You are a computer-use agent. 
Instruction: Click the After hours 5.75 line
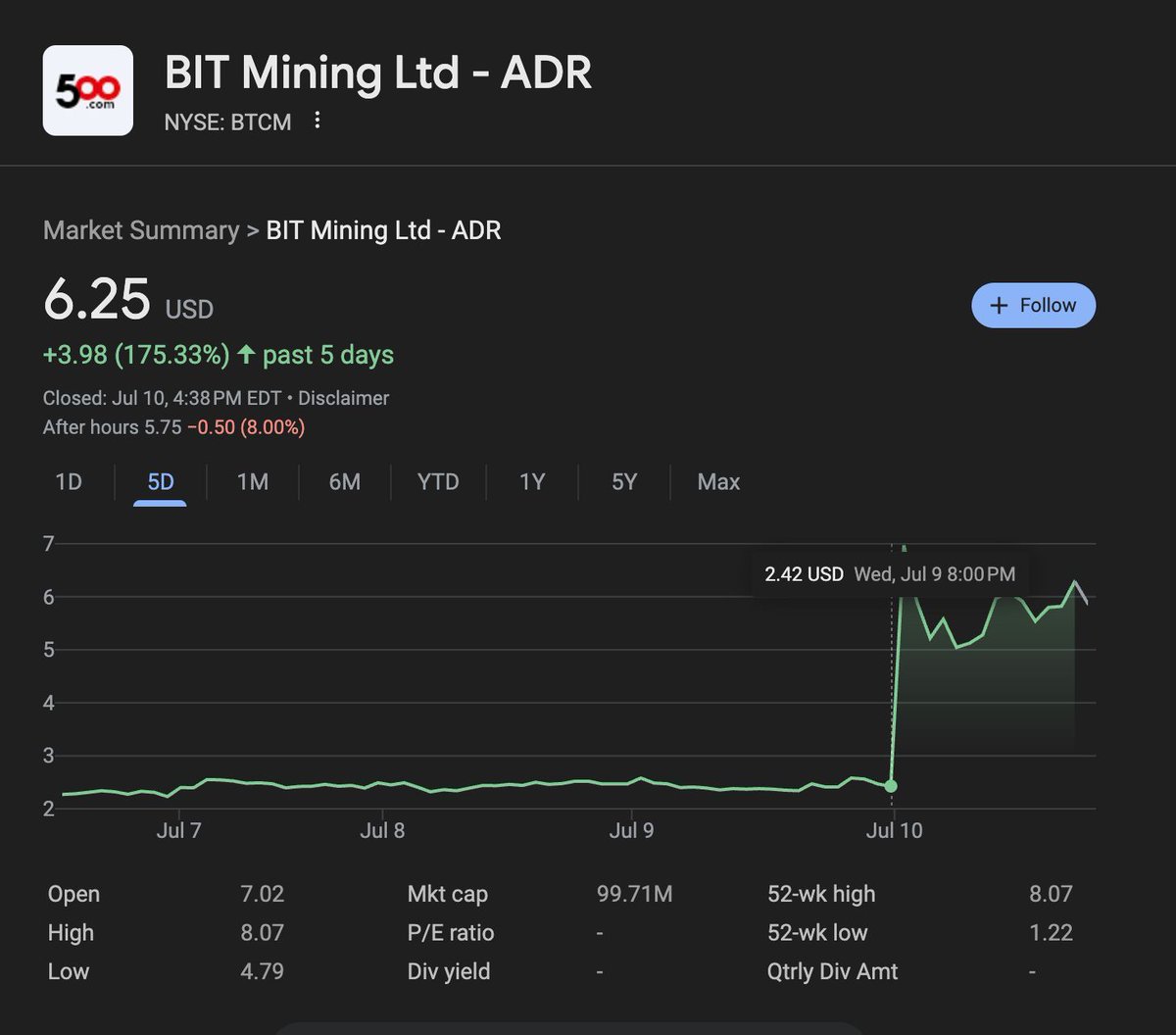click(x=173, y=427)
